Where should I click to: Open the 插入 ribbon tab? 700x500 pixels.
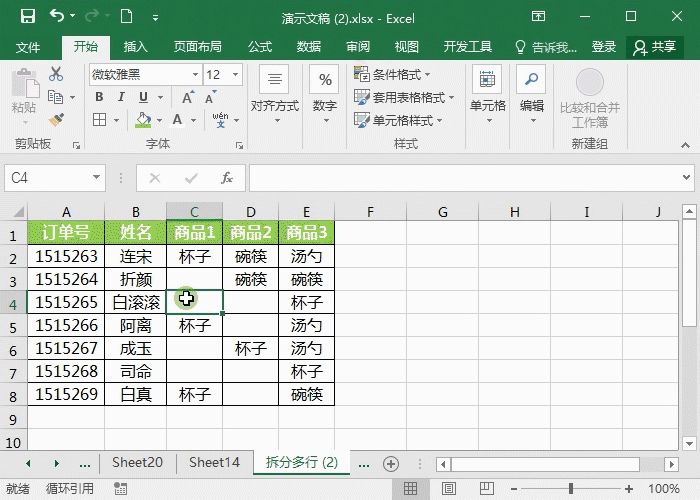point(135,47)
